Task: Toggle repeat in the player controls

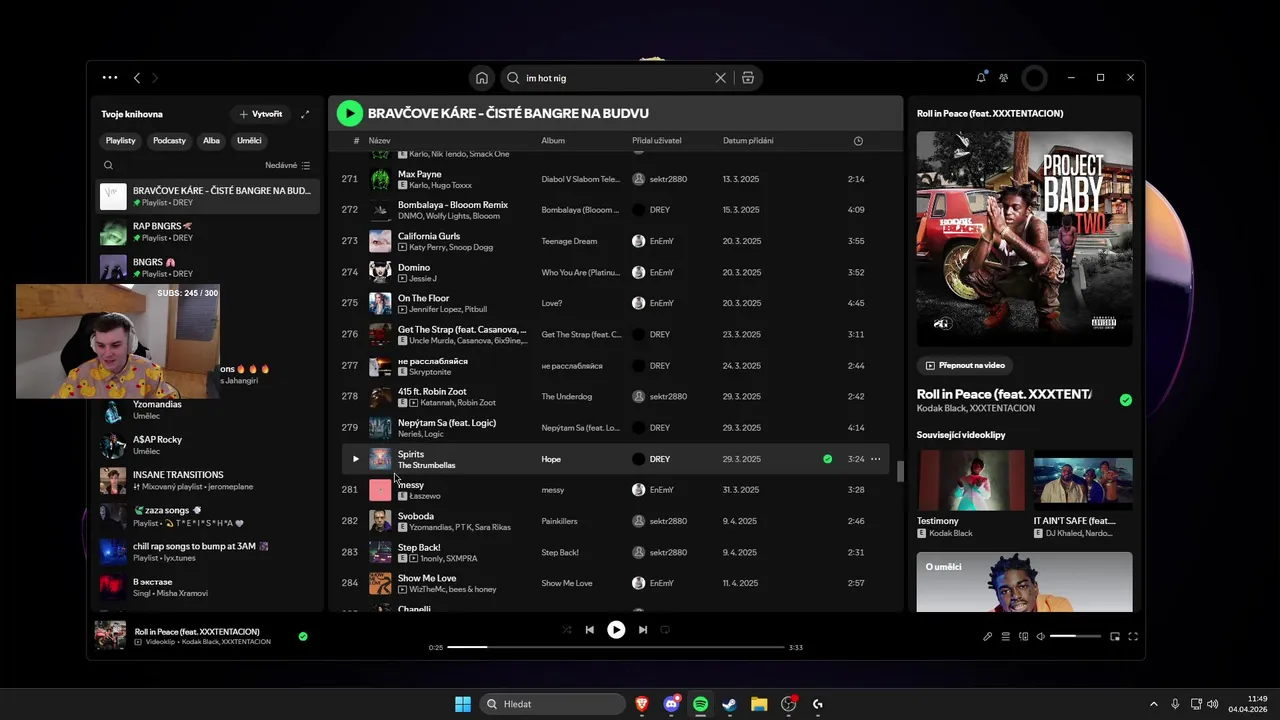Action: click(665, 630)
